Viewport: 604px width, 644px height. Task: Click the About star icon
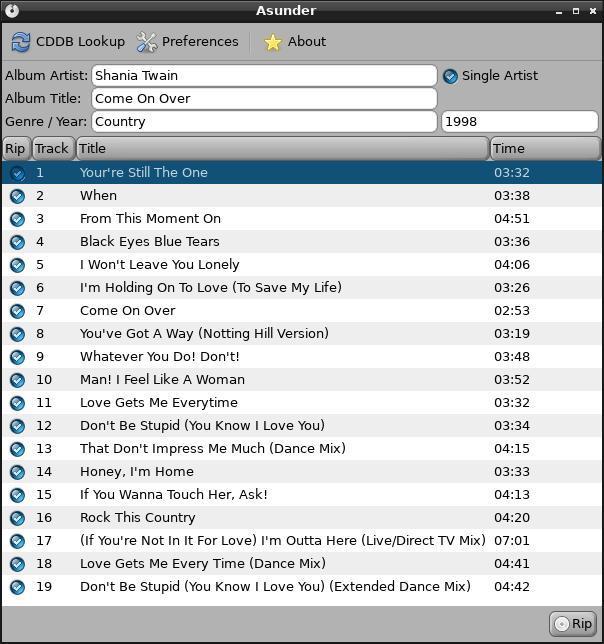point(273,42)
